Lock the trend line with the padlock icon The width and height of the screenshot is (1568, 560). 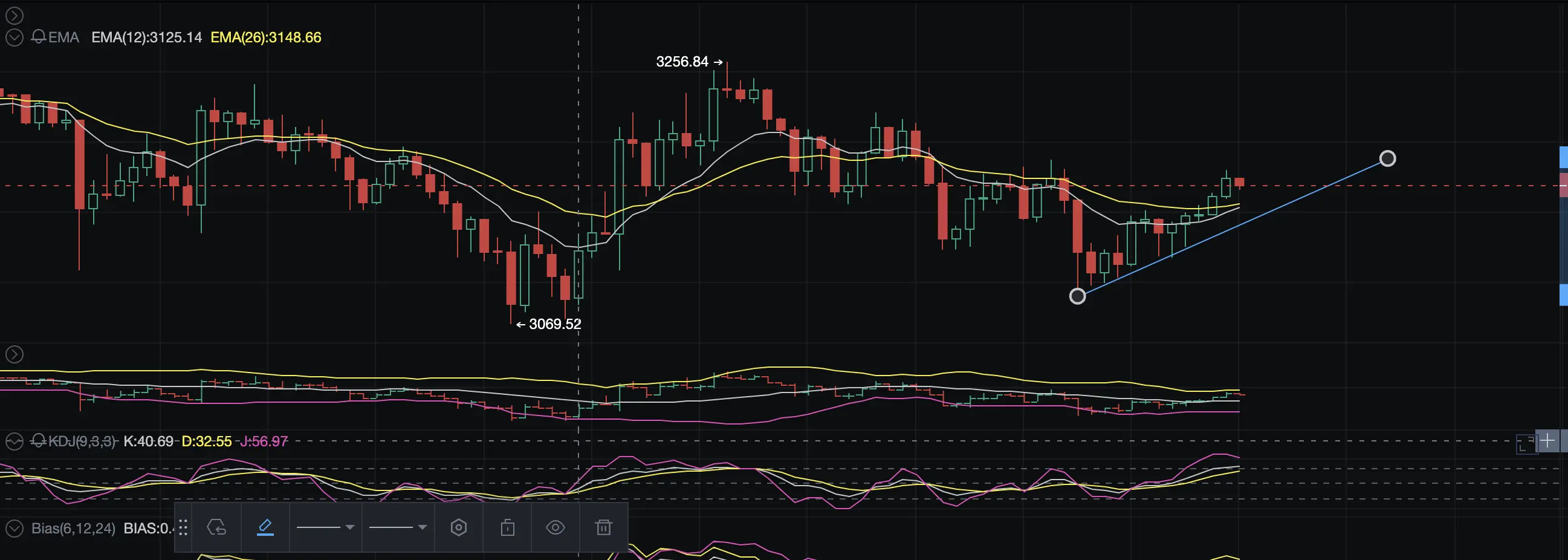pos(508,527)
